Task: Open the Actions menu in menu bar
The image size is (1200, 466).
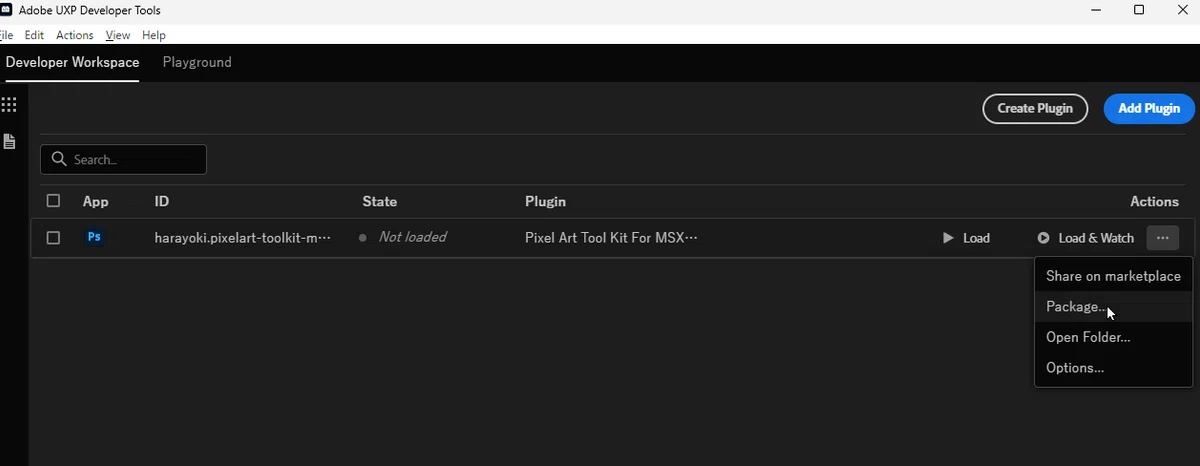Action: click(x=75, y=35)
